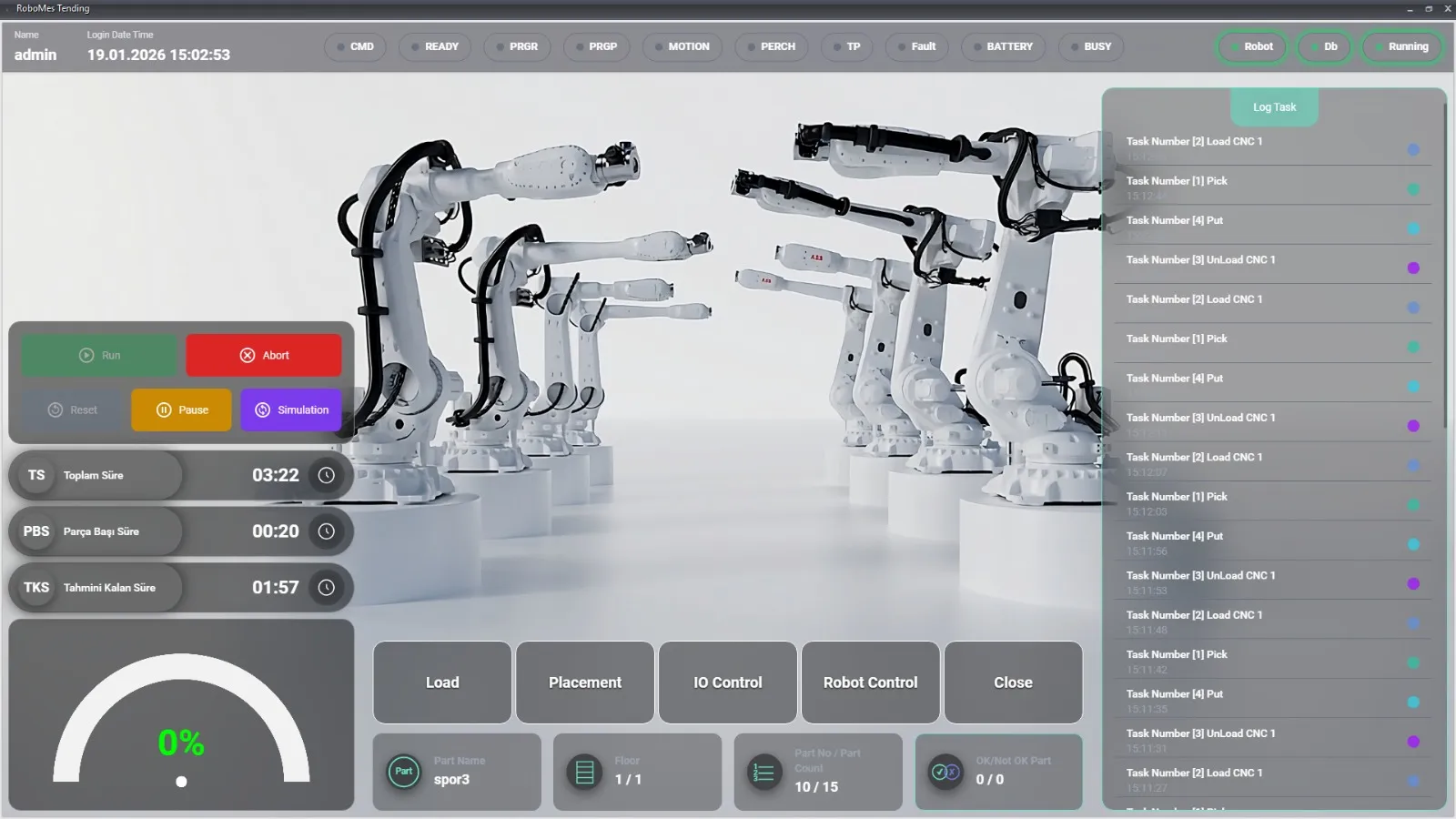Select the Fault status pill

click(x=916, y=46)
